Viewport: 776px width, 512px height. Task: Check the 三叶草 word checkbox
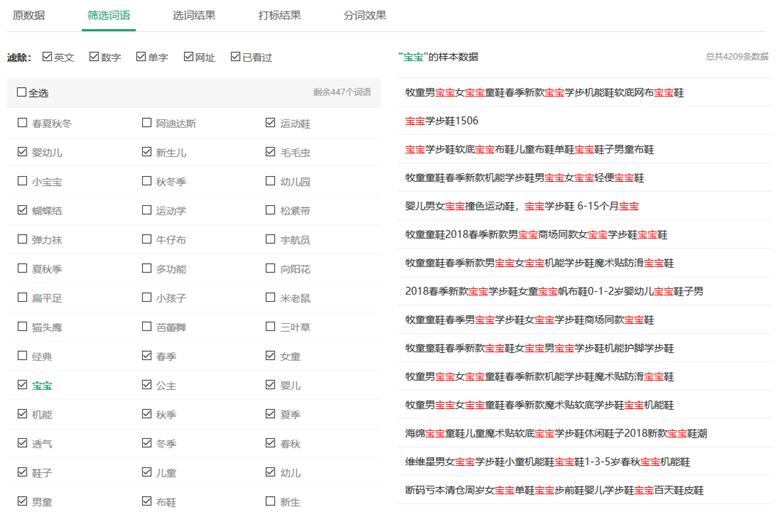point(270,326)
